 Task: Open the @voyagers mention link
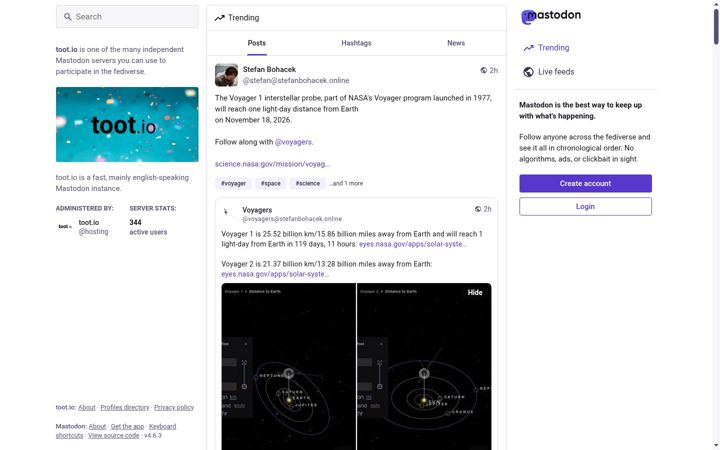(x=293, y=142)
